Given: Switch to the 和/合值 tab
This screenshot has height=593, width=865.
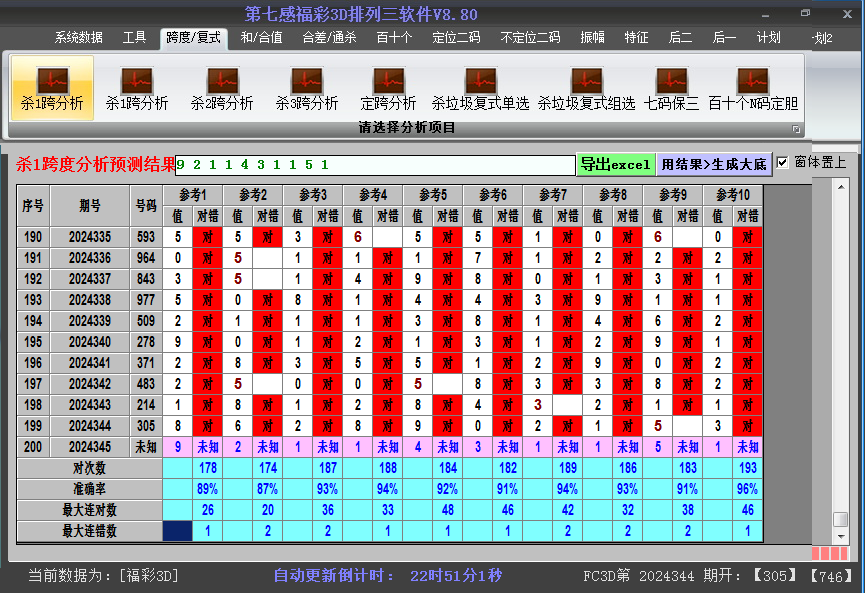Looking at the screenshot, I should coord(262,38).
